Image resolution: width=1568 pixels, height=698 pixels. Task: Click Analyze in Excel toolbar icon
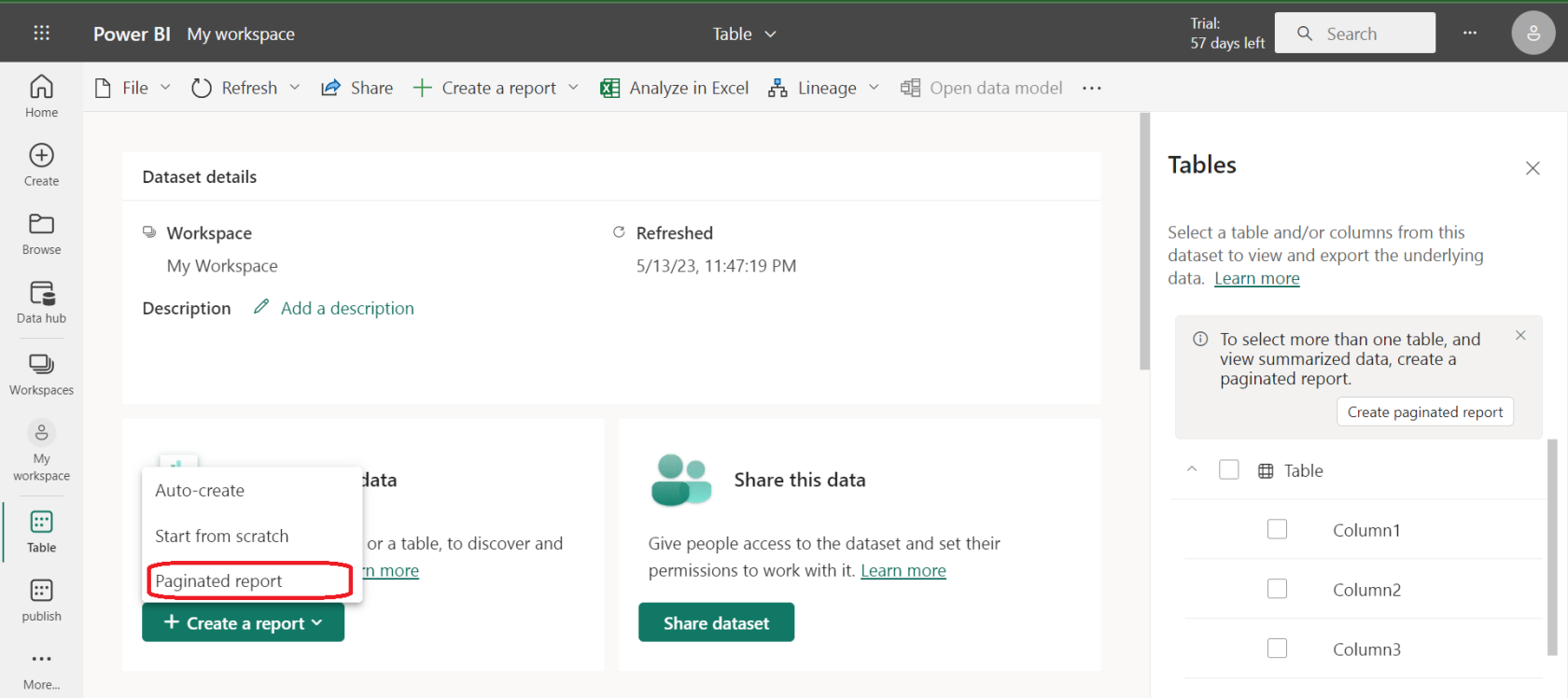tap(610, 88)
